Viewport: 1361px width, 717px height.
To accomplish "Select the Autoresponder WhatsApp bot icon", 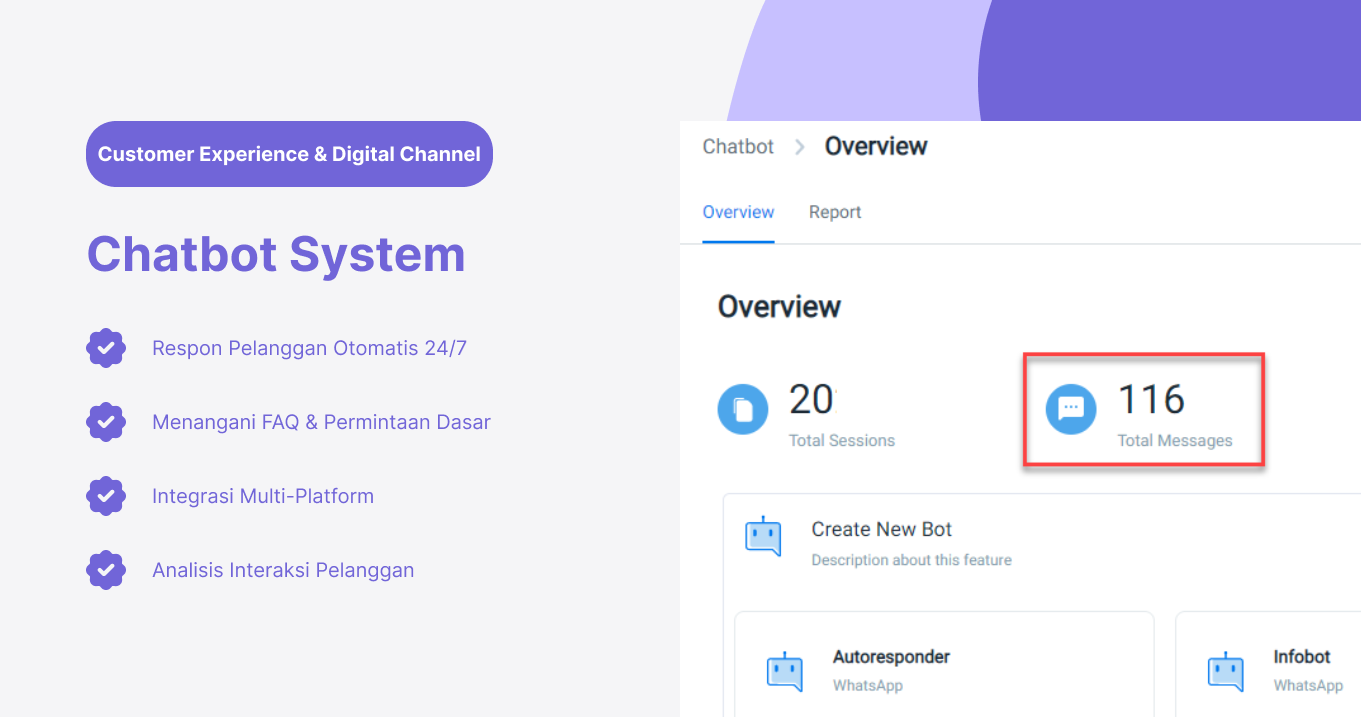I will coord(786,670).
